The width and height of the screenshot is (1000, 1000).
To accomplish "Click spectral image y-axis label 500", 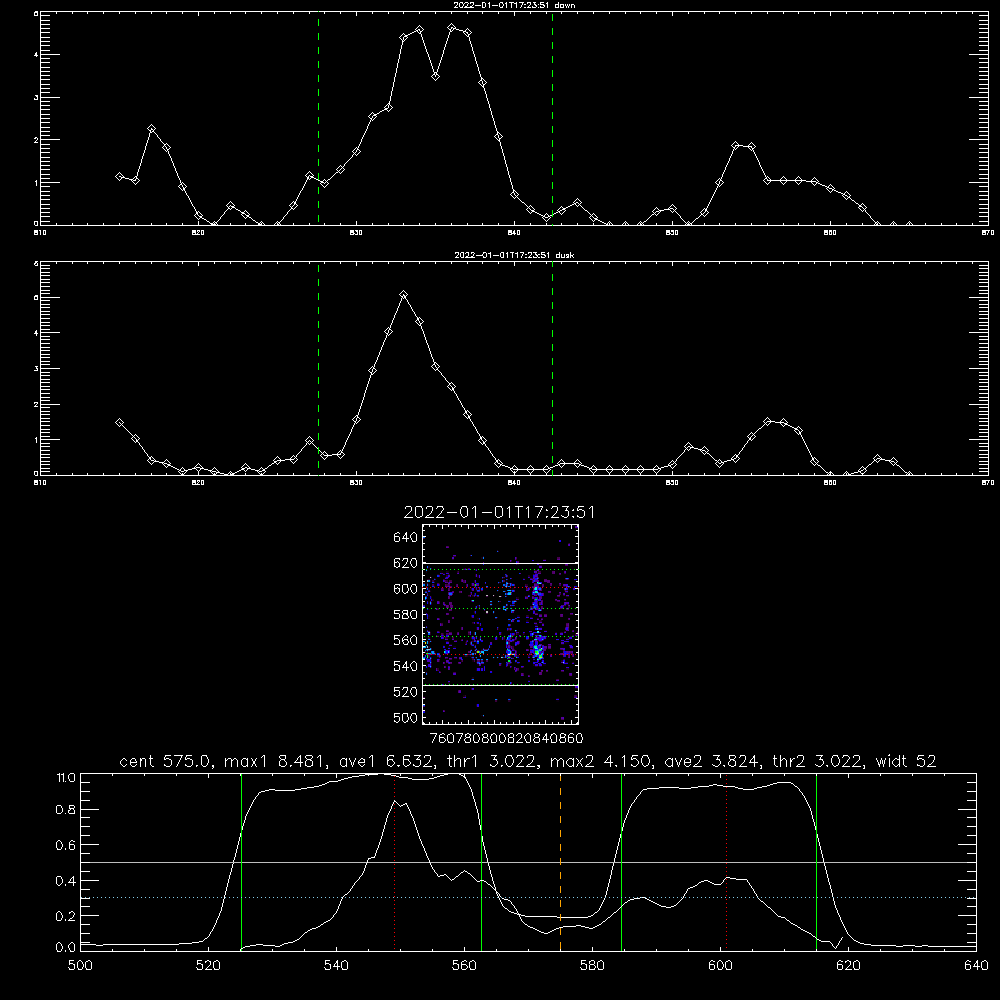I will (406, 717).
